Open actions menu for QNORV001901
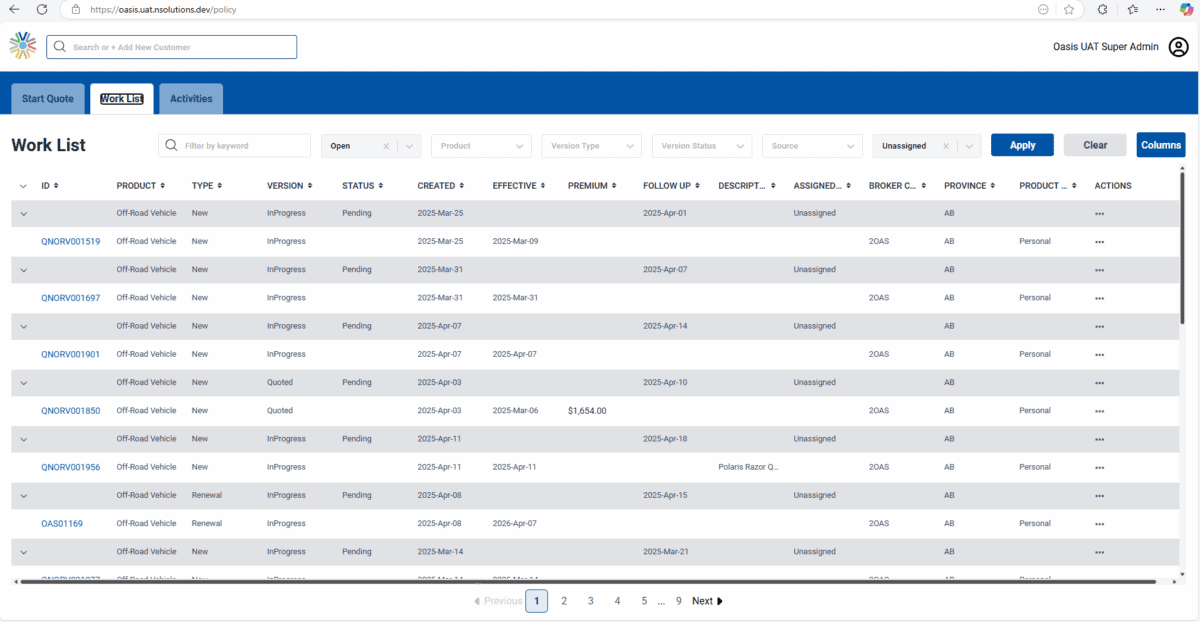1200x622 pixels. [x=1099, y=355]
